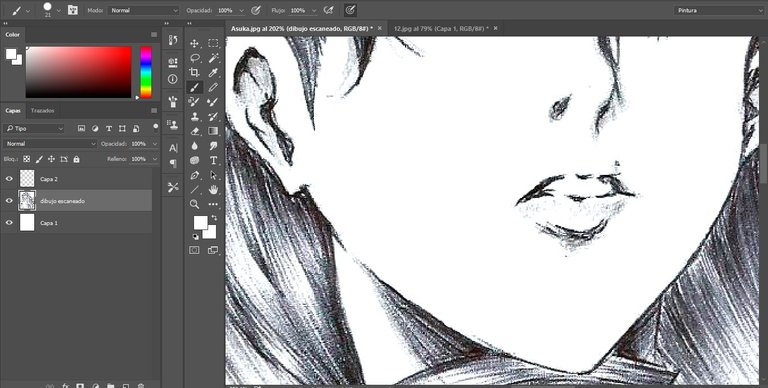Open the Pintura workspace dropdown
The width and height of the screenshot is (768, 388).
point(719,10)
